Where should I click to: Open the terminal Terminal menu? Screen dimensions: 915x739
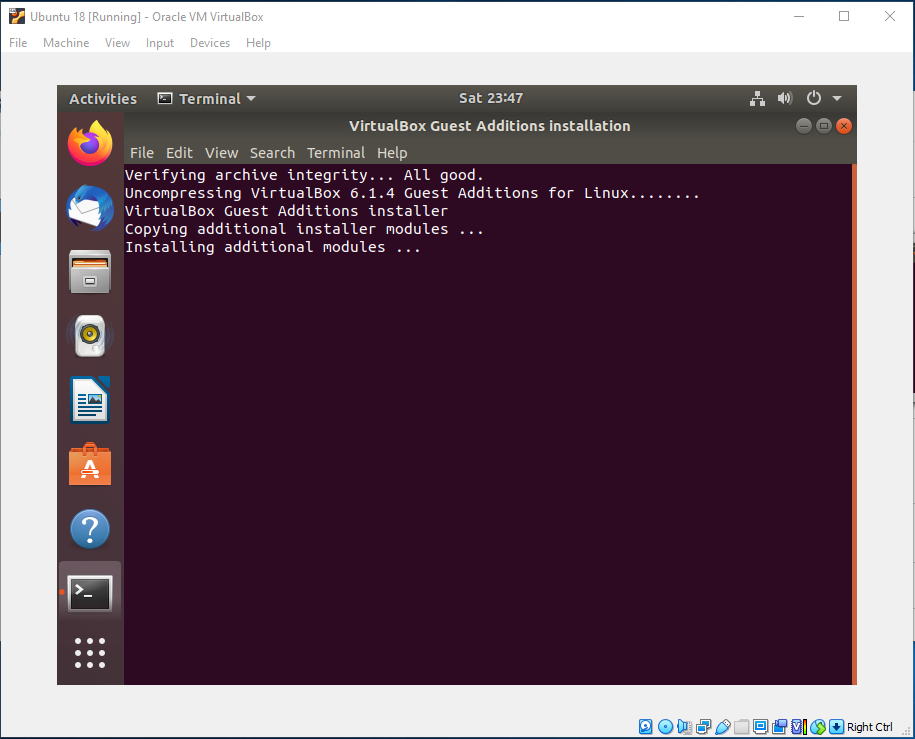click(x=336, y=153)
